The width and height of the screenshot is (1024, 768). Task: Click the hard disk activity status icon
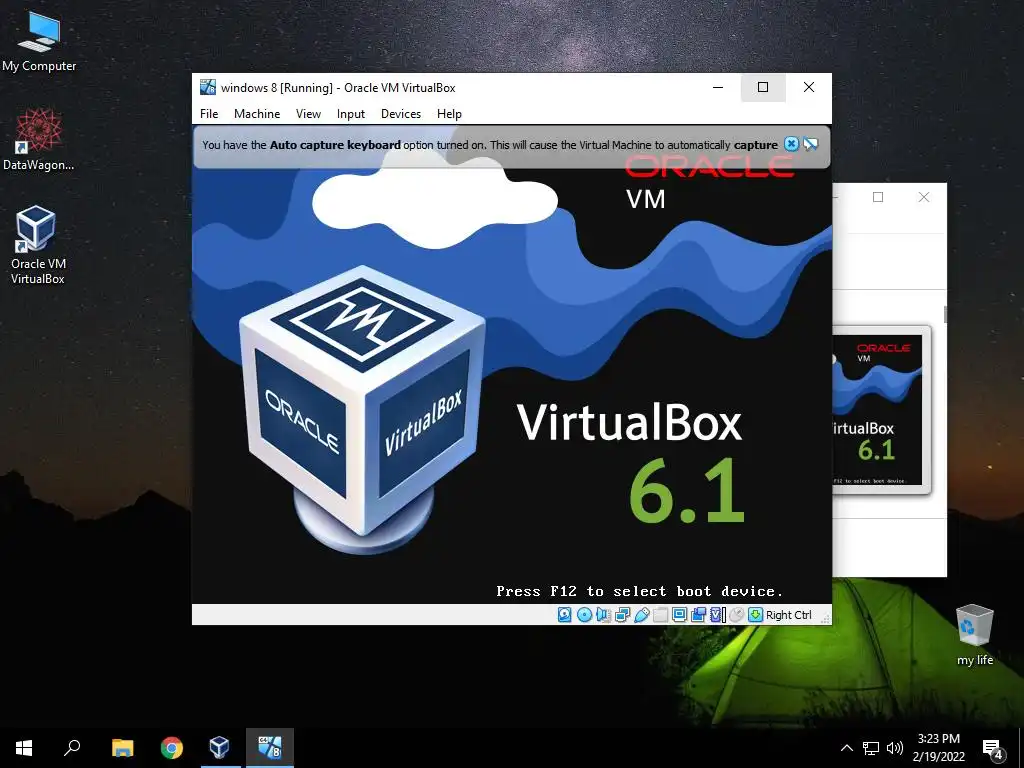pos(565,615)
